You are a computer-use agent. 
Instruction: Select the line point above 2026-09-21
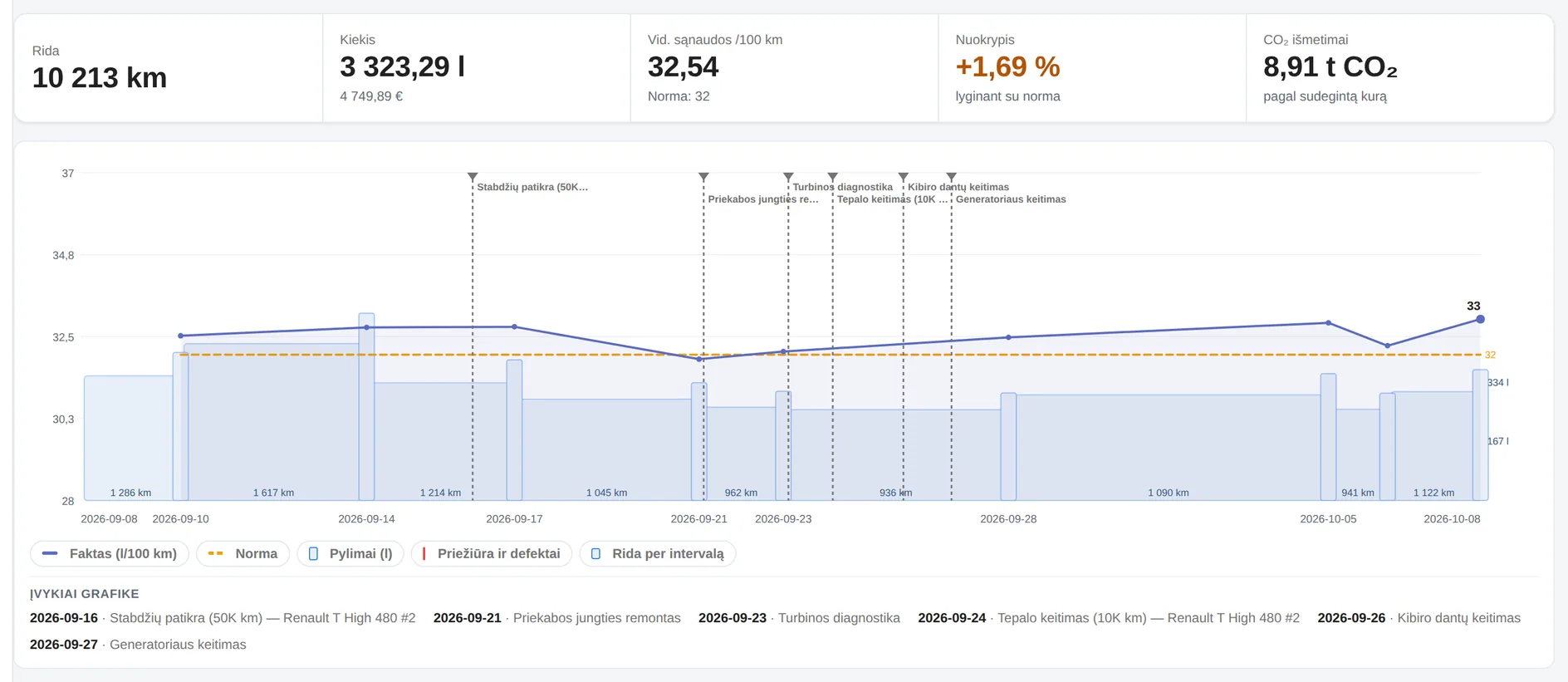(x=699, y=359)
